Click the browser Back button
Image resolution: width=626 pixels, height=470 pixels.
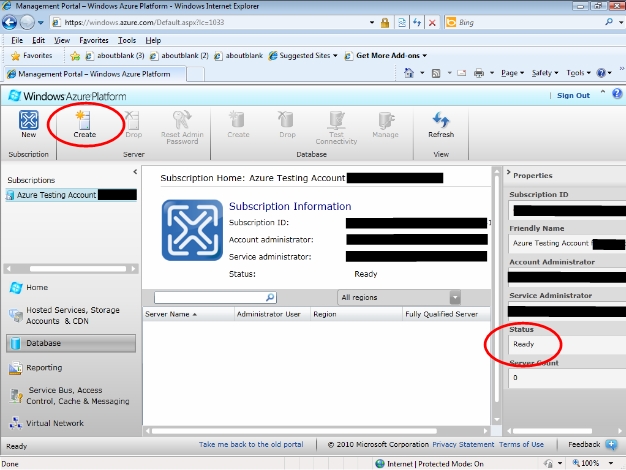[10, 22]
